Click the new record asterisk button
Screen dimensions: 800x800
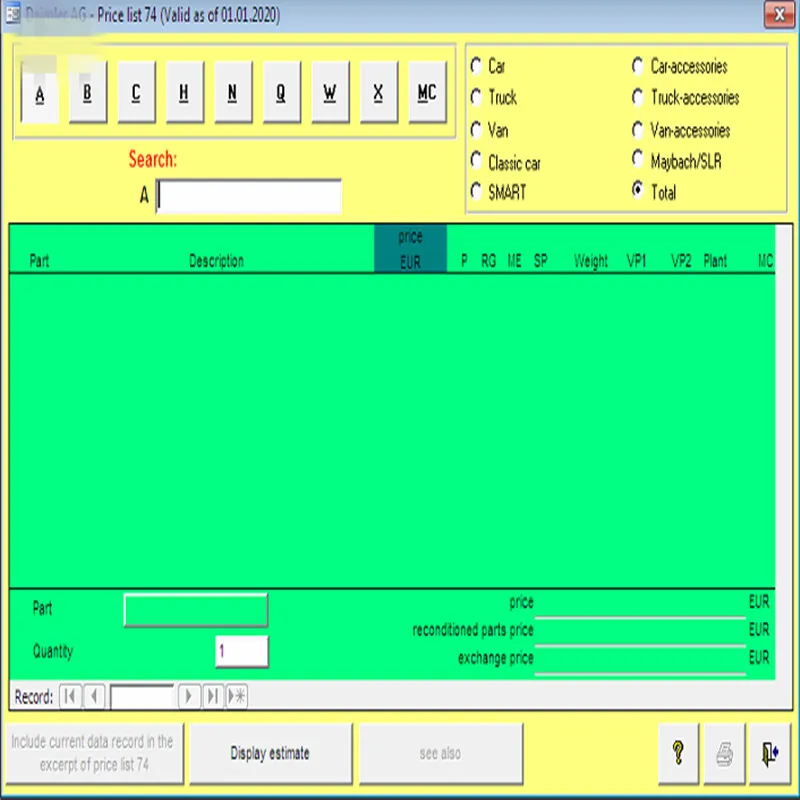pyautogui.click(x=237, y=696)
